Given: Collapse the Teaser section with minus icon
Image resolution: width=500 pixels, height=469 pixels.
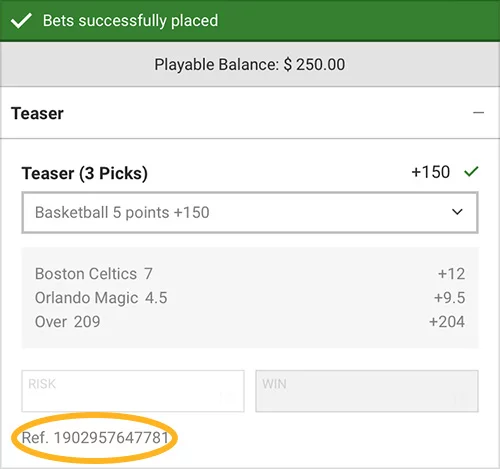Looking at the screenshot, I should pos(478,113).
